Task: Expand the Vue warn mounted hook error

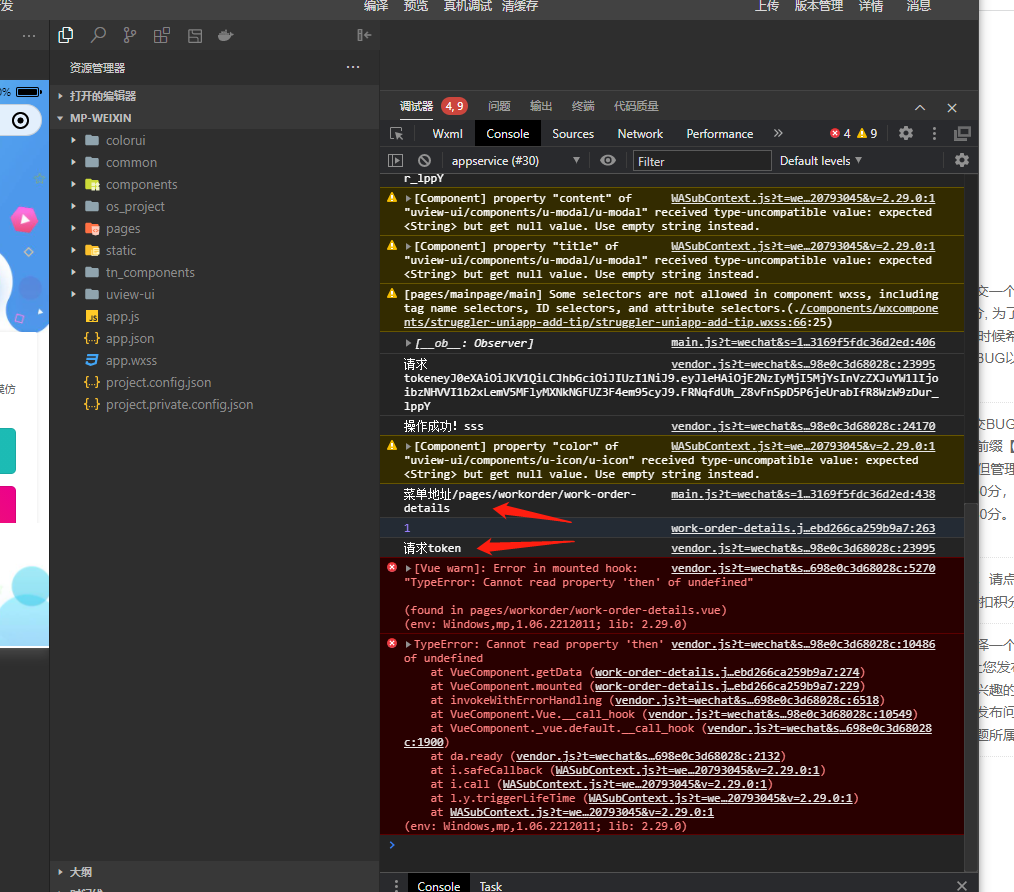Action: [408, 569]
